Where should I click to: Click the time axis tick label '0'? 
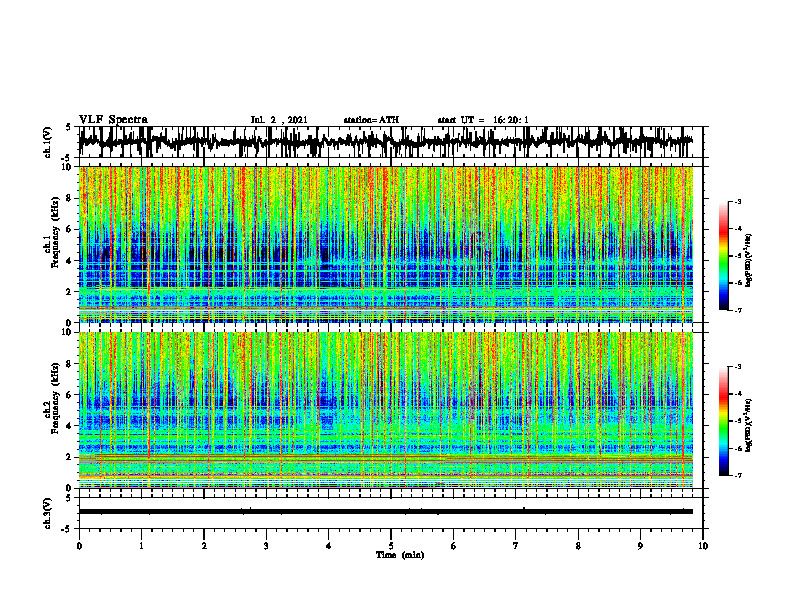point(79,546)
